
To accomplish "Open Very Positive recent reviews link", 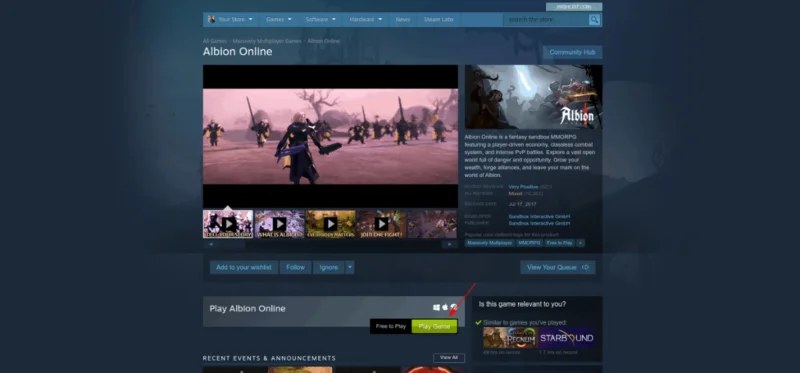I will coord(523,187).
